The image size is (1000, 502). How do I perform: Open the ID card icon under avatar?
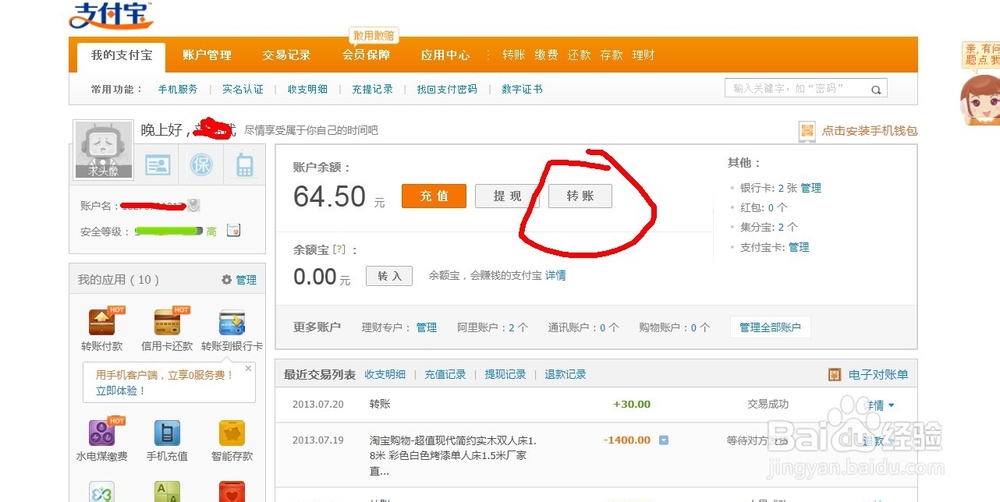tap(157, 165)
